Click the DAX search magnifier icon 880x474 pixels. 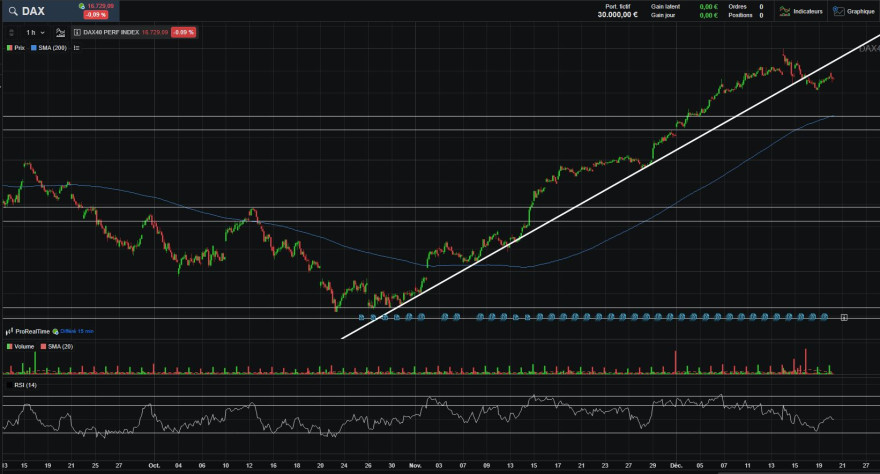tap(11, 10)
